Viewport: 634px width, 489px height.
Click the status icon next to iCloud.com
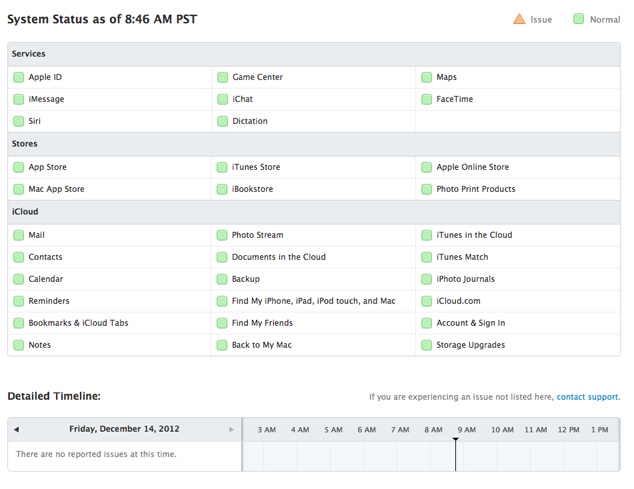(427, 301)
